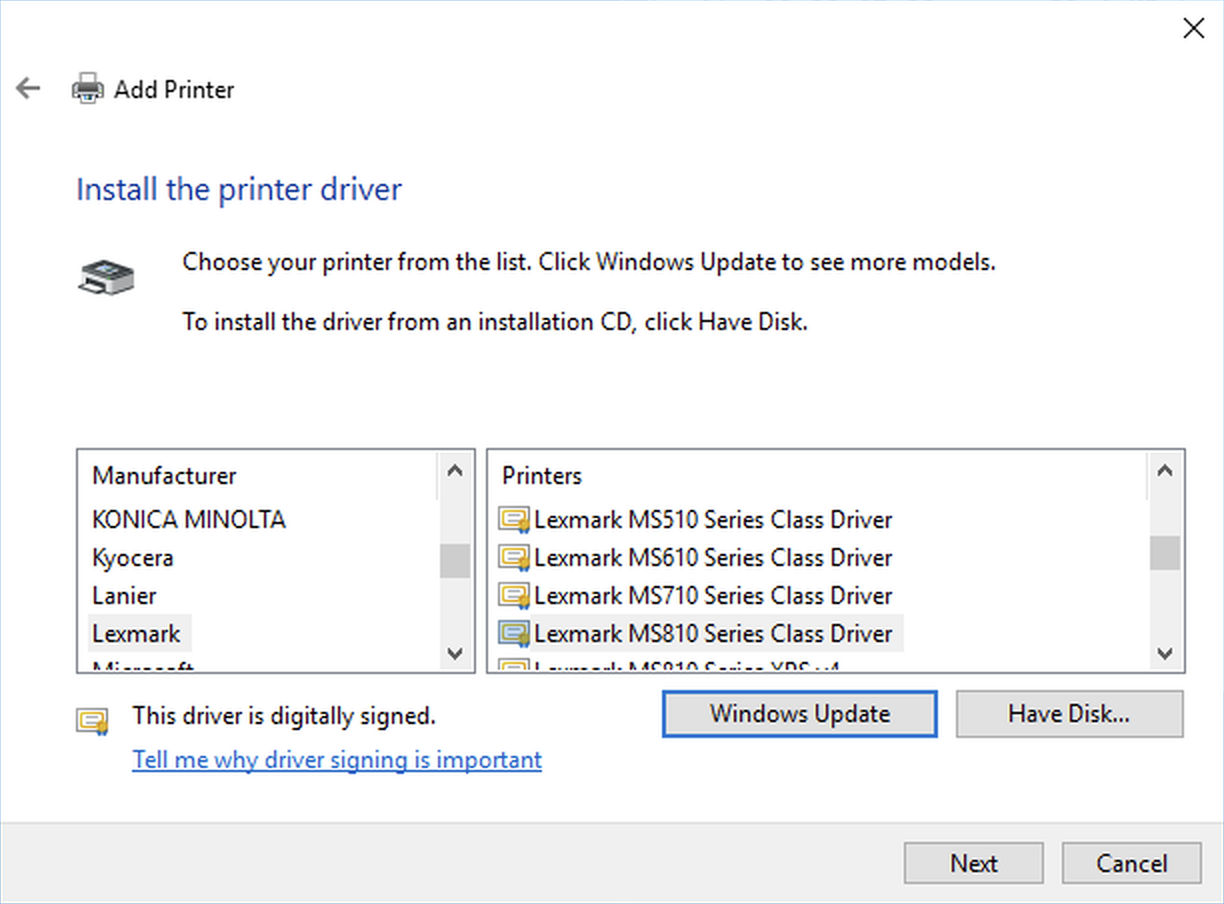Select Lexmark MS510 Series Class Driver

[713, 520]
